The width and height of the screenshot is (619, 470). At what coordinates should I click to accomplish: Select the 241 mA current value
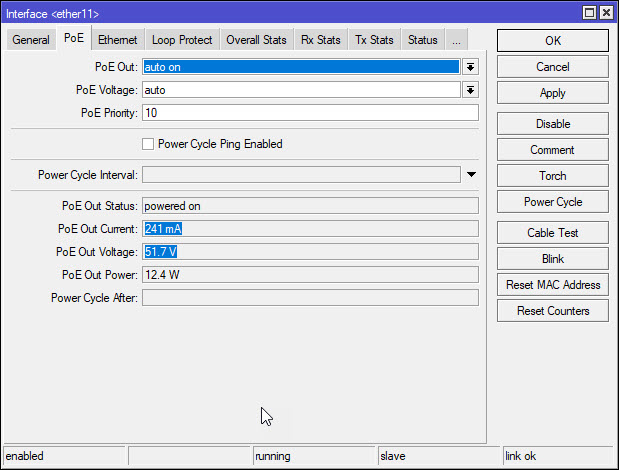163,229
